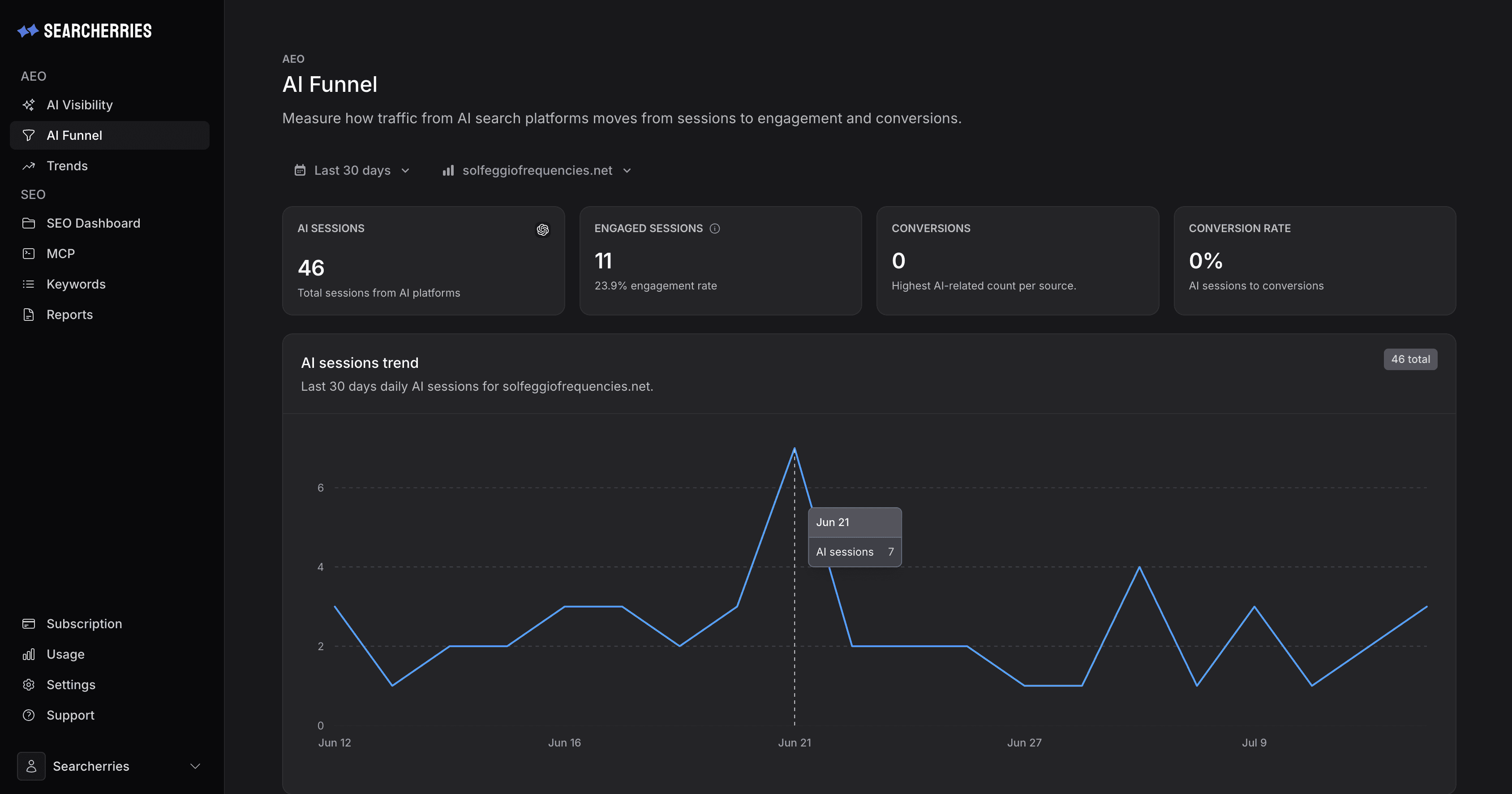The image size is (1512, 794).
Task: Open the Searcherries account switcher
Action: pos(109,766)
